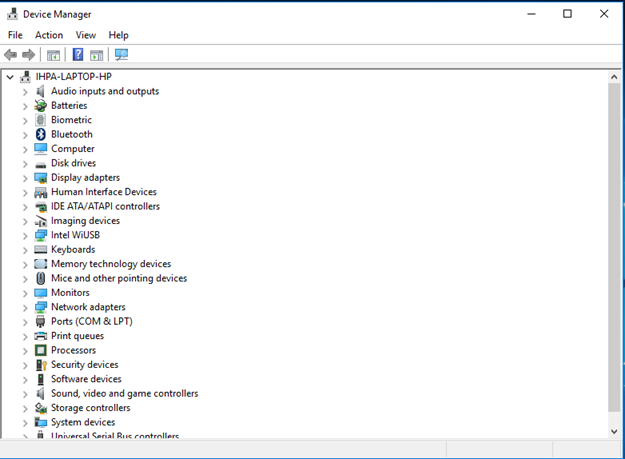Click the Security devices icon
625x459 pixels.
point(41,365)
